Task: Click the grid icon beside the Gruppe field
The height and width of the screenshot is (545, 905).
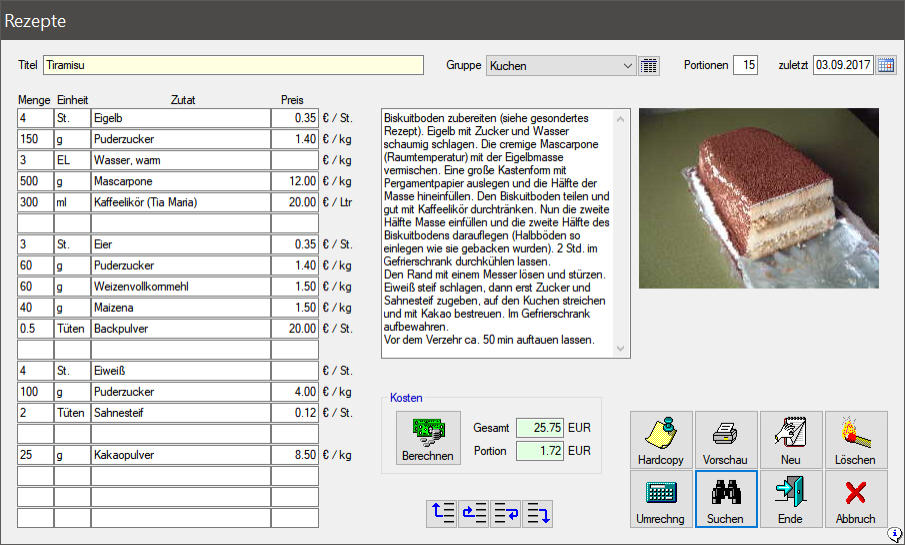Action: (649, 65)
